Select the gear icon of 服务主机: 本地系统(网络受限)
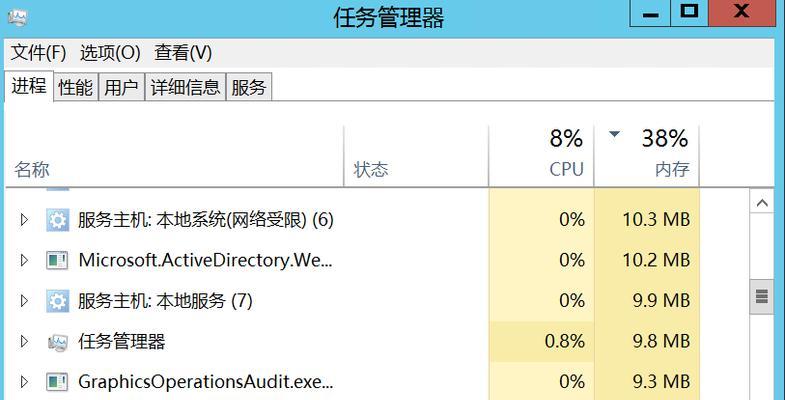The width and height of the screenshot is (785, 400). pos(57,220)
